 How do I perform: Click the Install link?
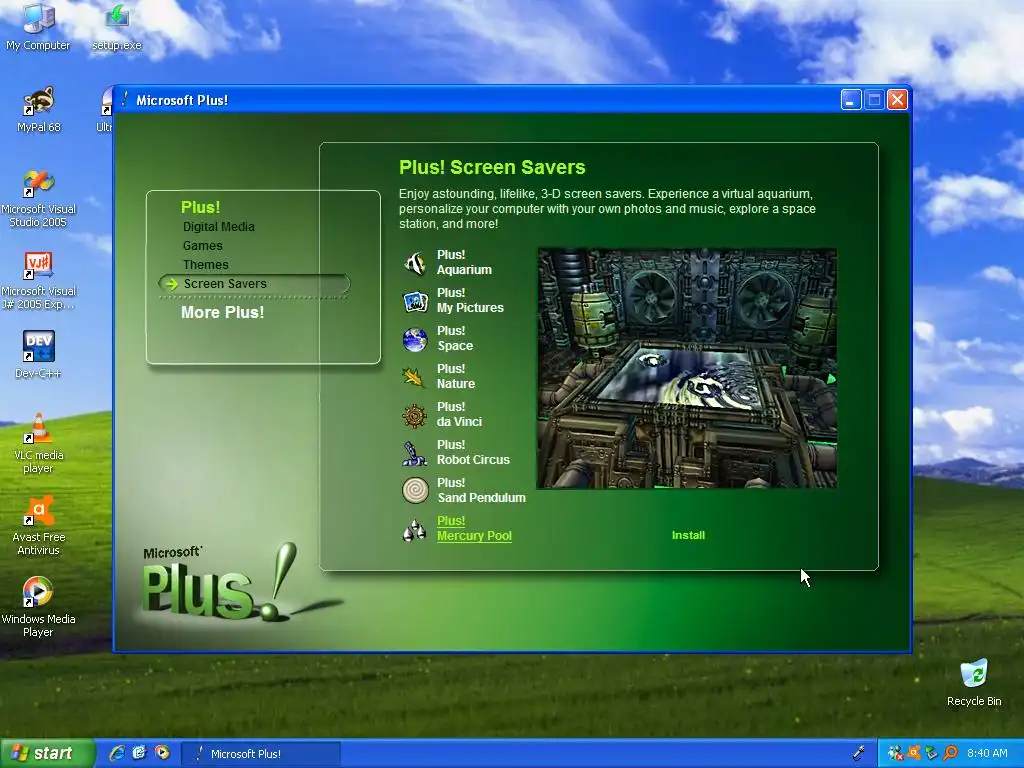[x=688, y=535]
